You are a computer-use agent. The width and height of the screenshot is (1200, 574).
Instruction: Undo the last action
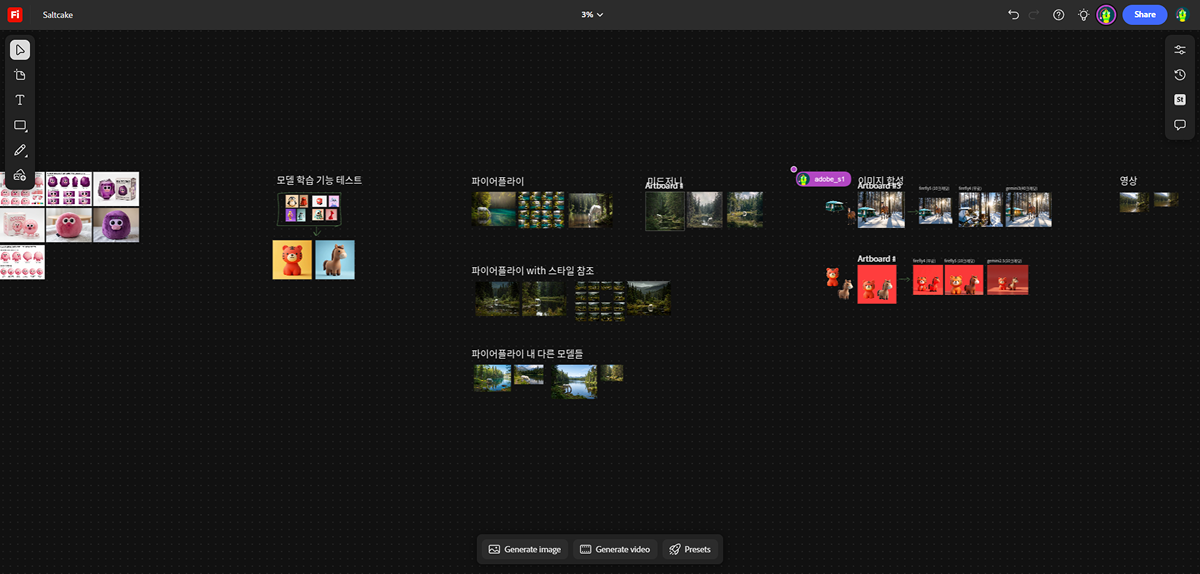tap(1013, 14)
